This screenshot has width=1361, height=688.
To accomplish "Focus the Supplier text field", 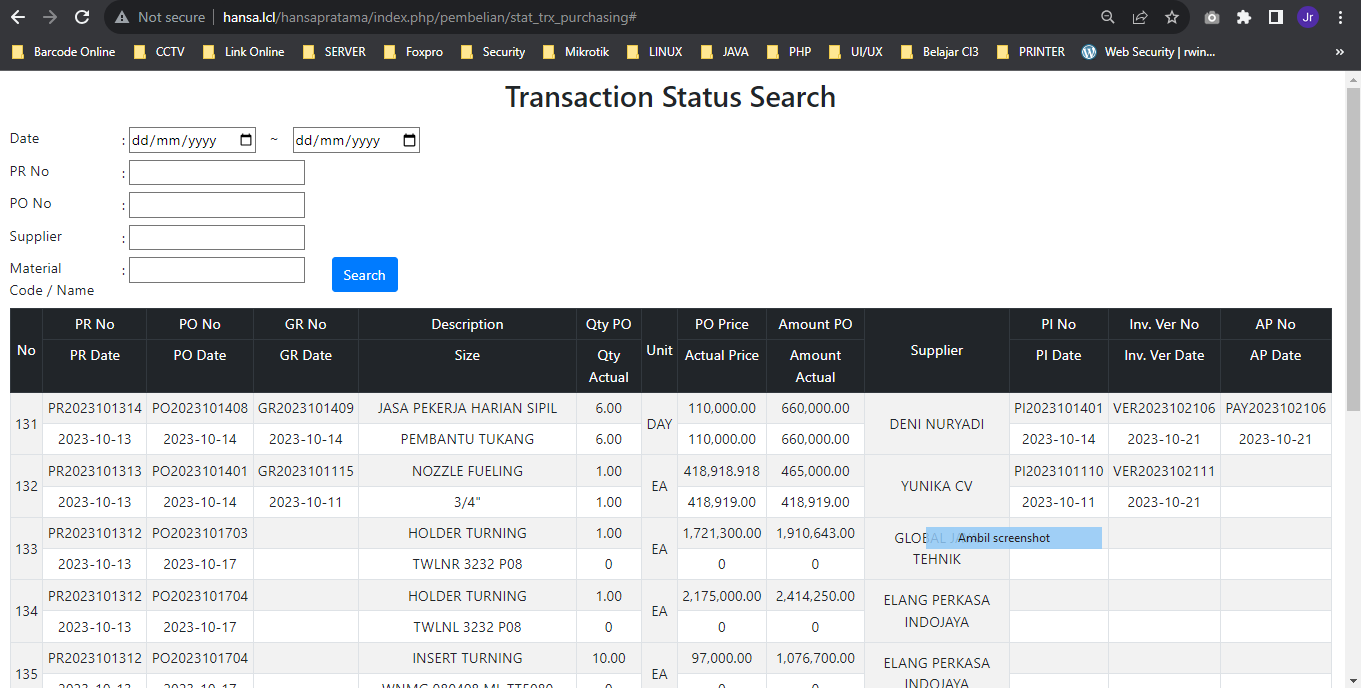I will pos(216,237).
